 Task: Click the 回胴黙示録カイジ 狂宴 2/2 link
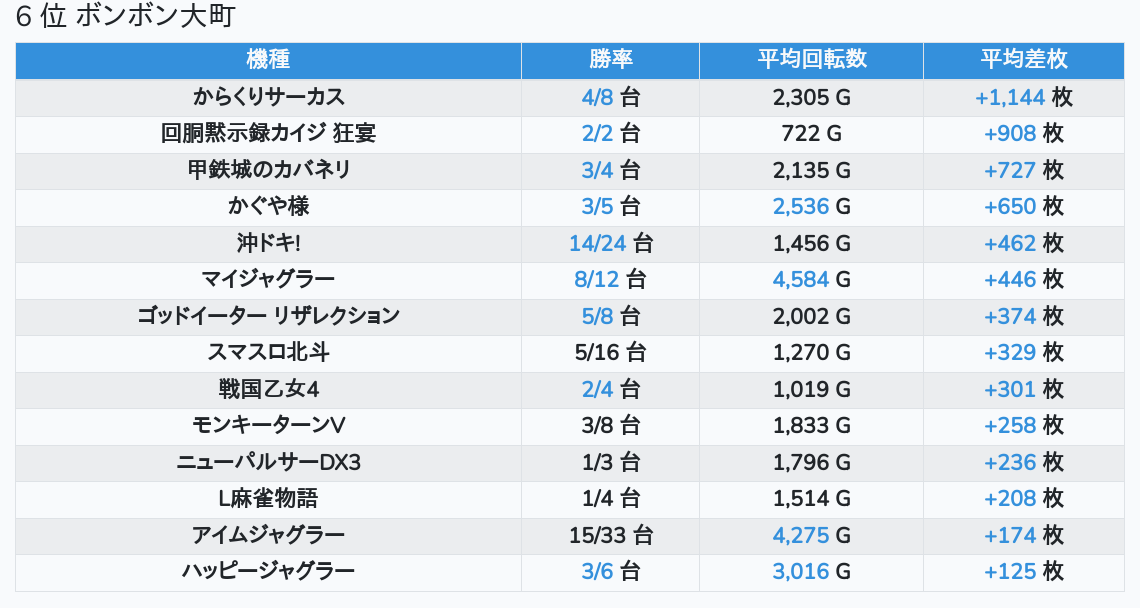click(597, 134)
